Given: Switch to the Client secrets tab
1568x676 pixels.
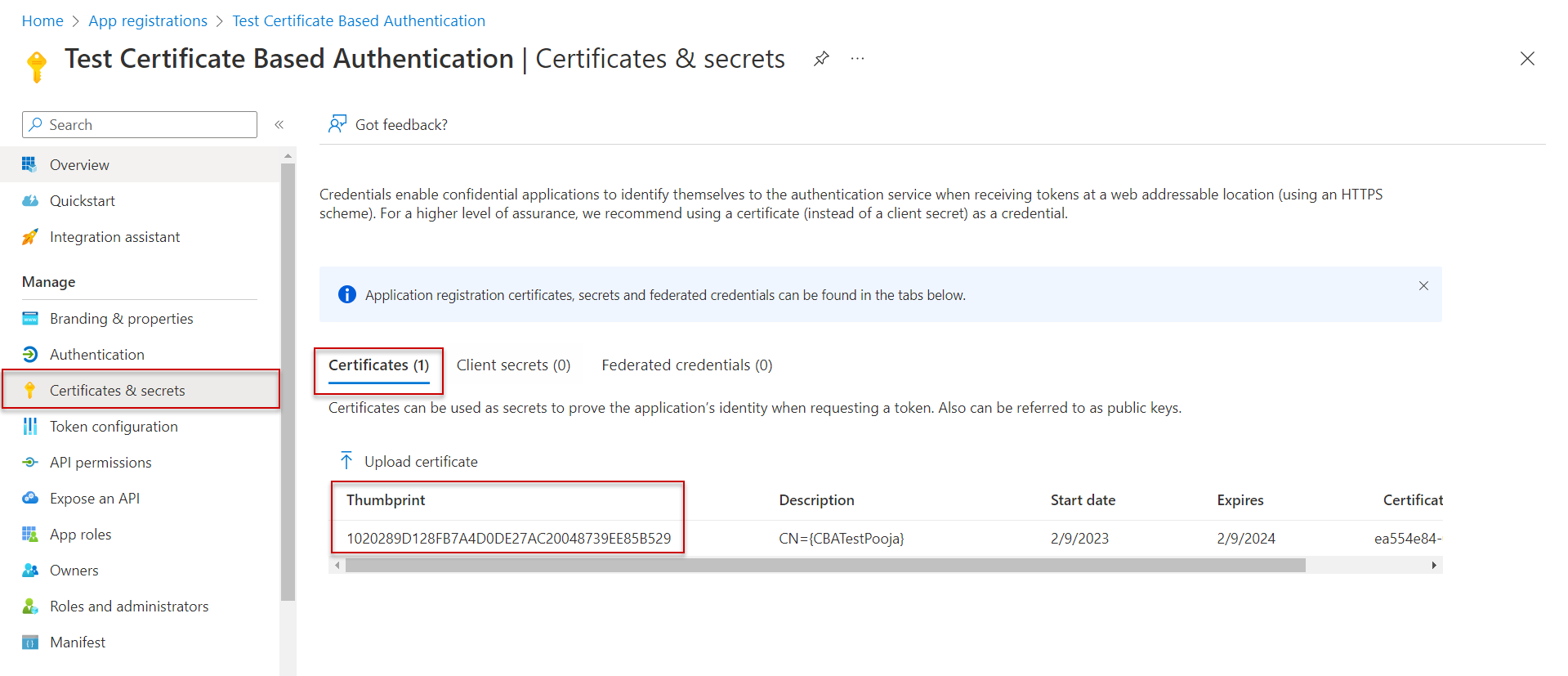Looking at the screenshot, I should [x=513, y=365].
